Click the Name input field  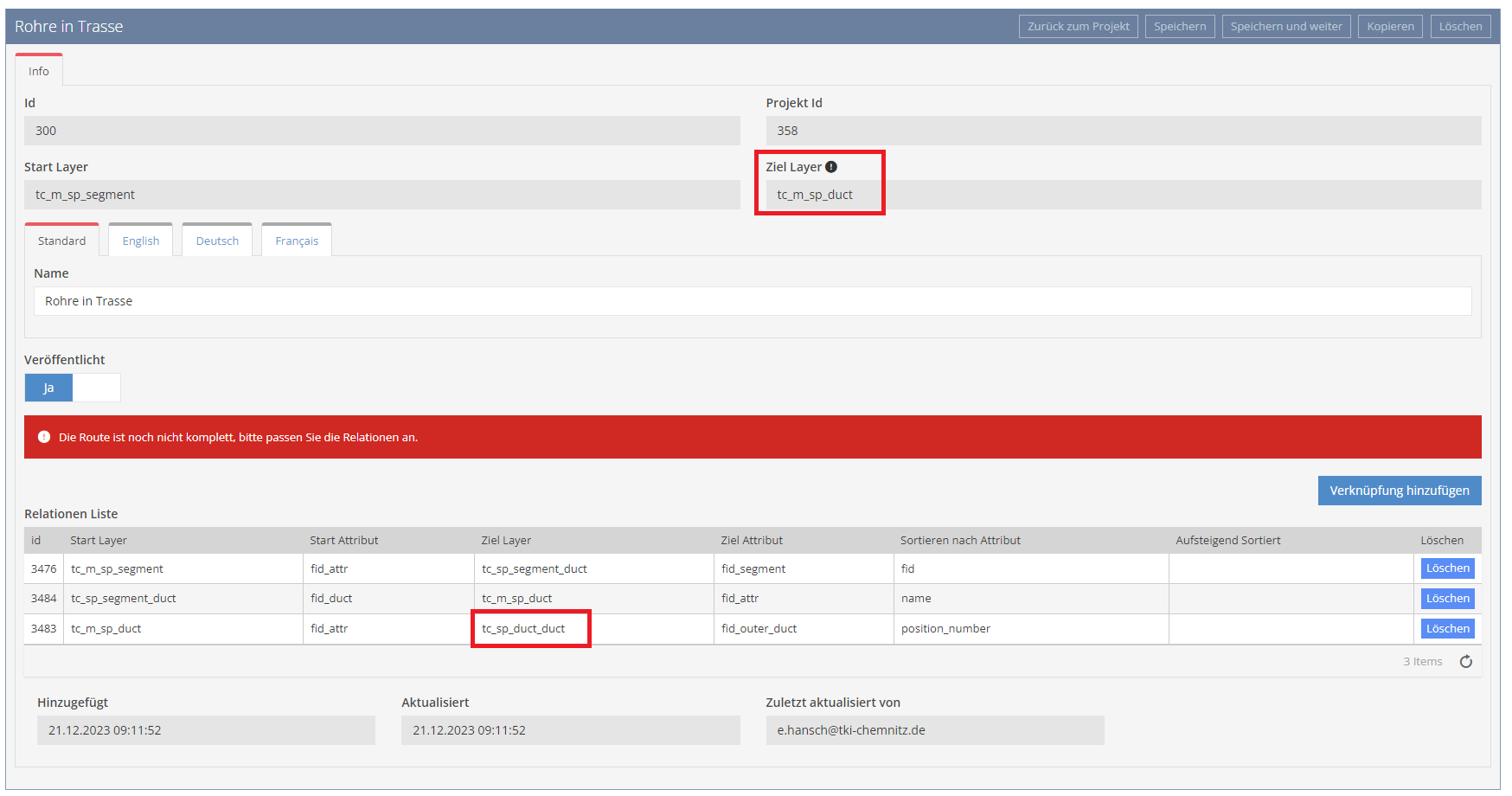pos(753,301)
